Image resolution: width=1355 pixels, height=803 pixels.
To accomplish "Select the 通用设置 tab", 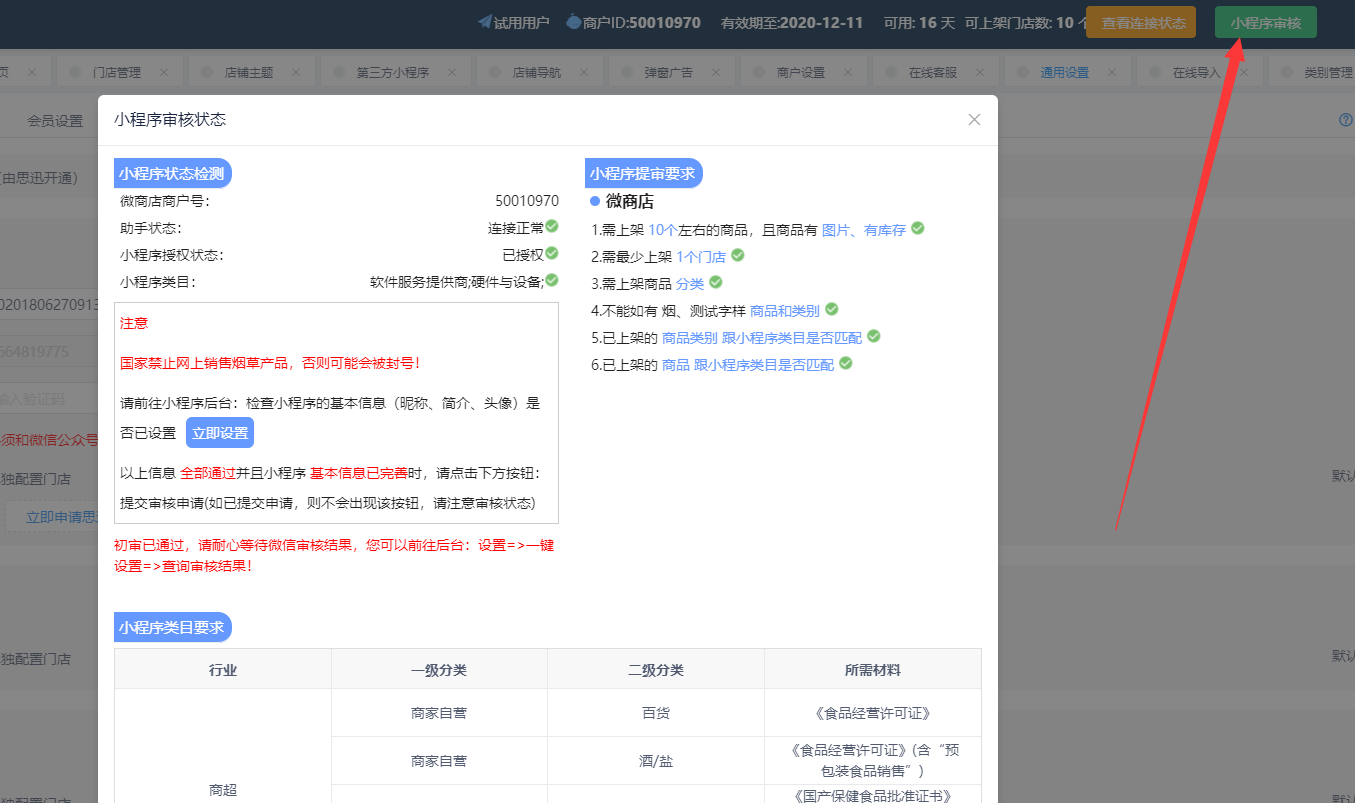I will point(1064,73).
